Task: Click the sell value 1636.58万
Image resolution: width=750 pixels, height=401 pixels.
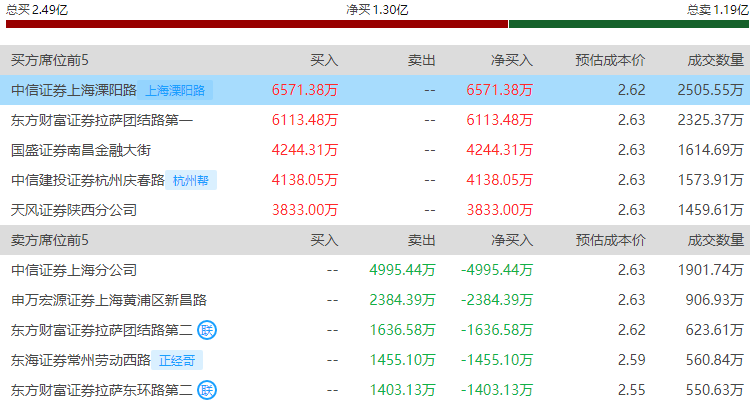Action: click(x=402, y=330)
